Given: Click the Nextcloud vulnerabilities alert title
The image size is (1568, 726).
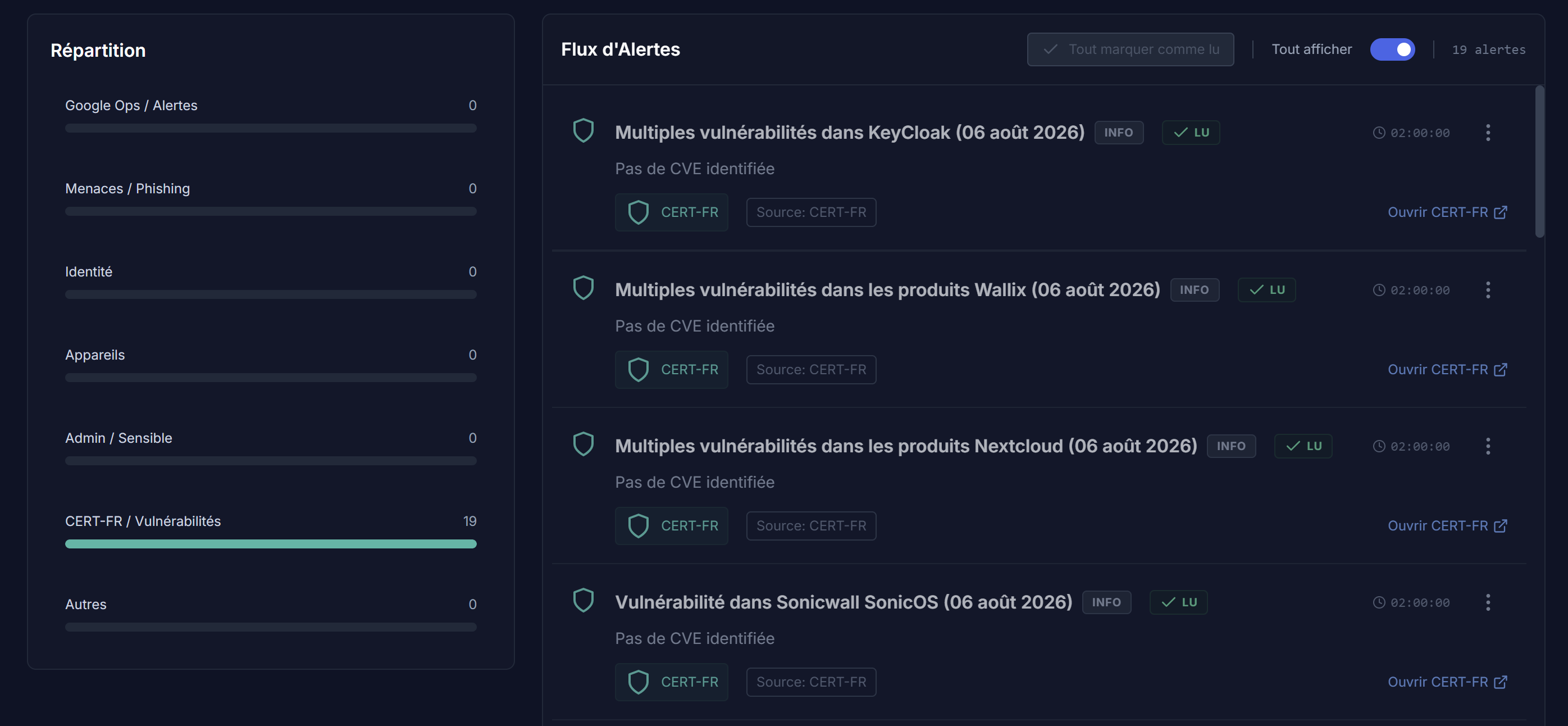Looking at the screenshot, I should tap(906, 446).
